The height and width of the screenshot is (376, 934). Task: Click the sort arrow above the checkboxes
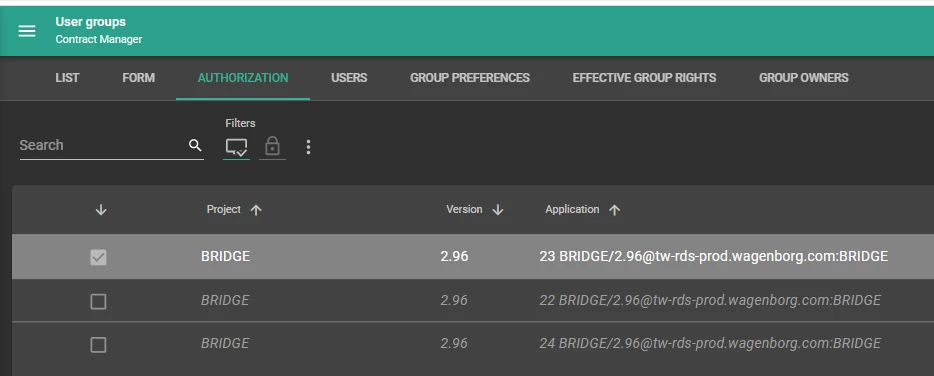pos(101,210)
